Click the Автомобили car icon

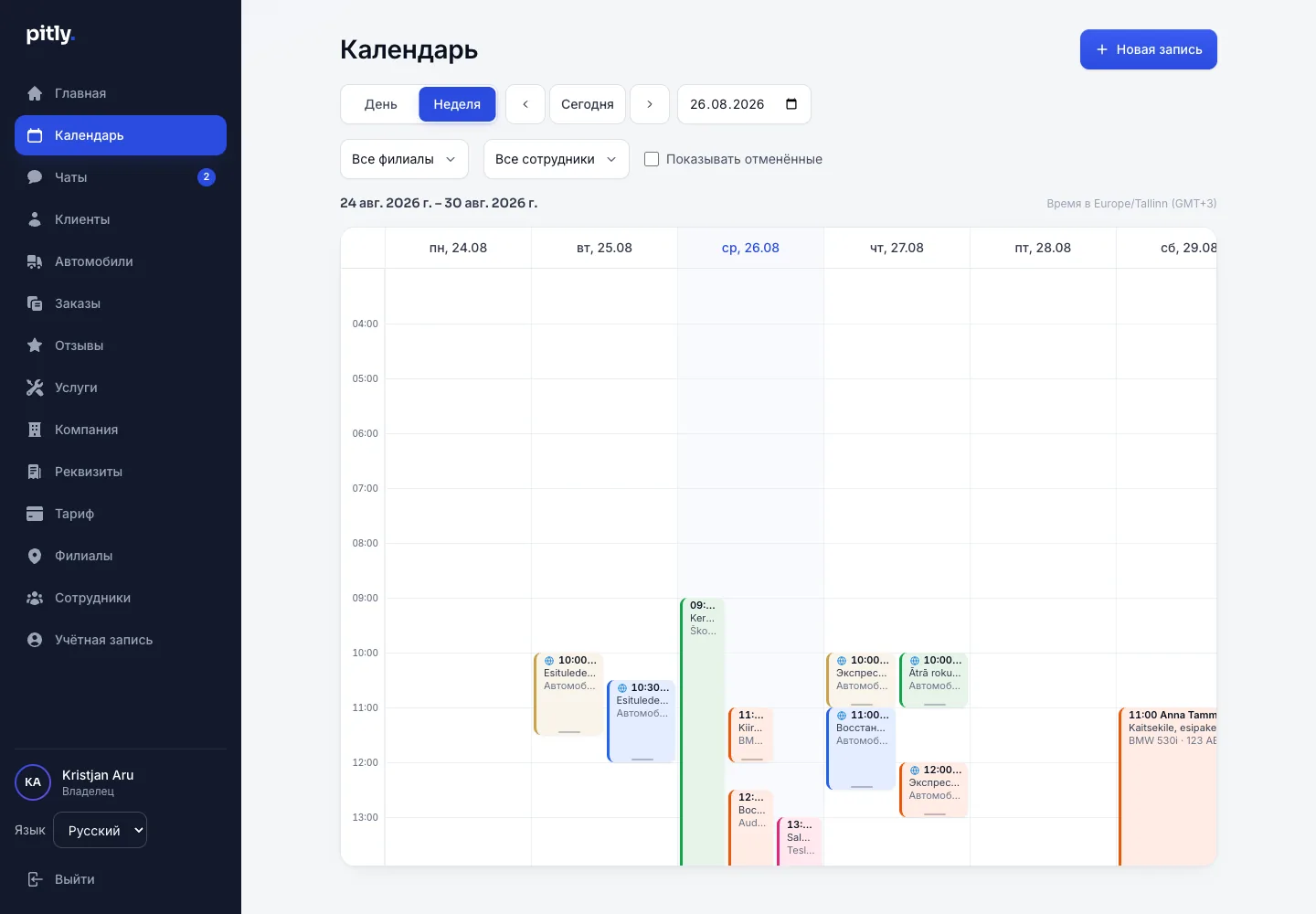[35, 261]
